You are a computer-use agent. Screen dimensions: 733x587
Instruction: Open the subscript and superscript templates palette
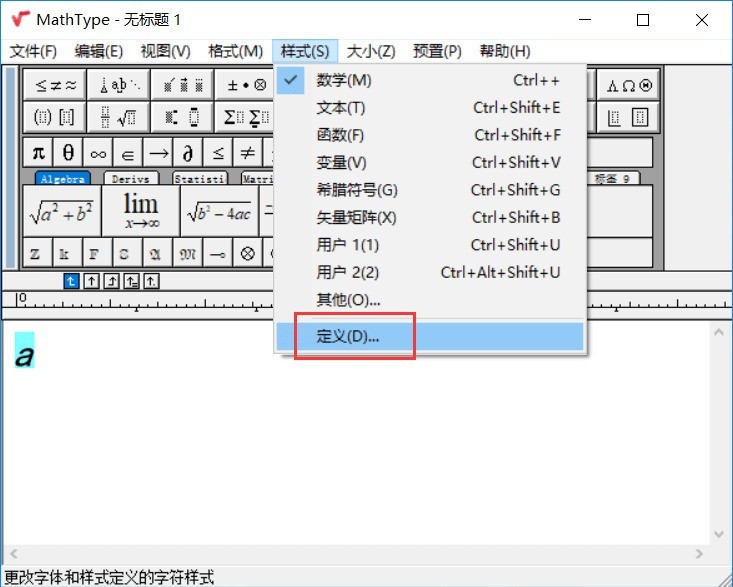click(183, 117)
